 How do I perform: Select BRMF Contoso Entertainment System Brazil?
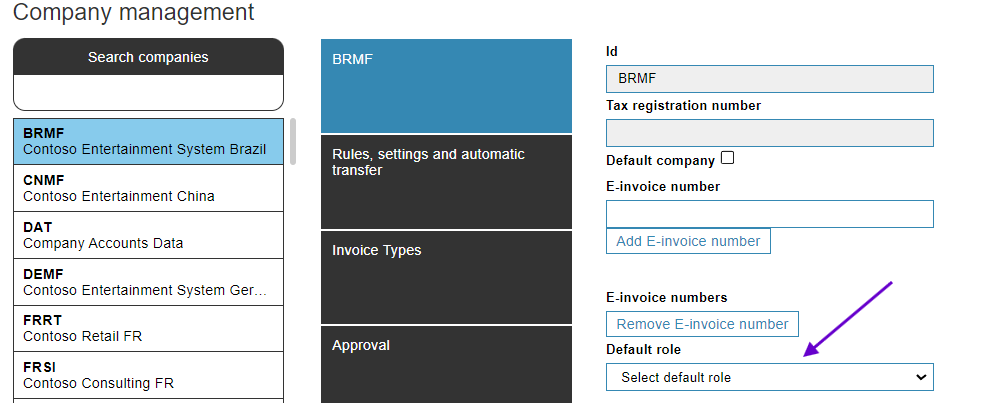148,141
